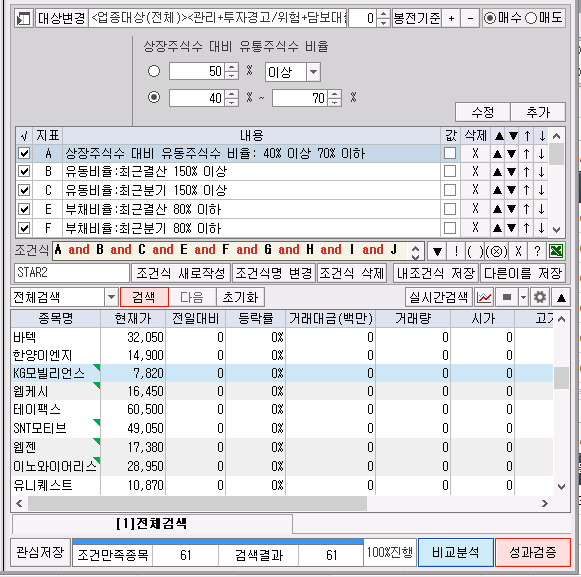Click the 봉전기준 value stepper
The image size is (581, 577).
pyautogui.click(x=384, y=18)
